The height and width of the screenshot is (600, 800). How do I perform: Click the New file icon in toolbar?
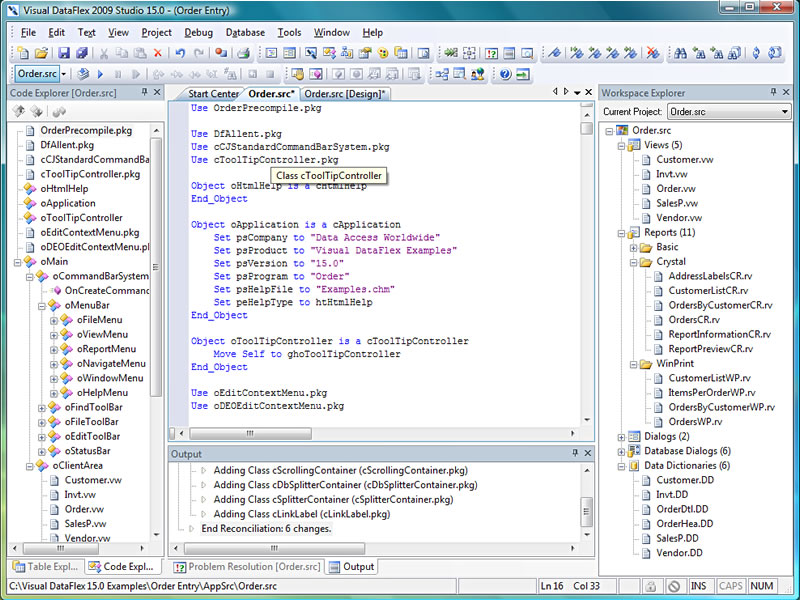click(x=22, y=53)
